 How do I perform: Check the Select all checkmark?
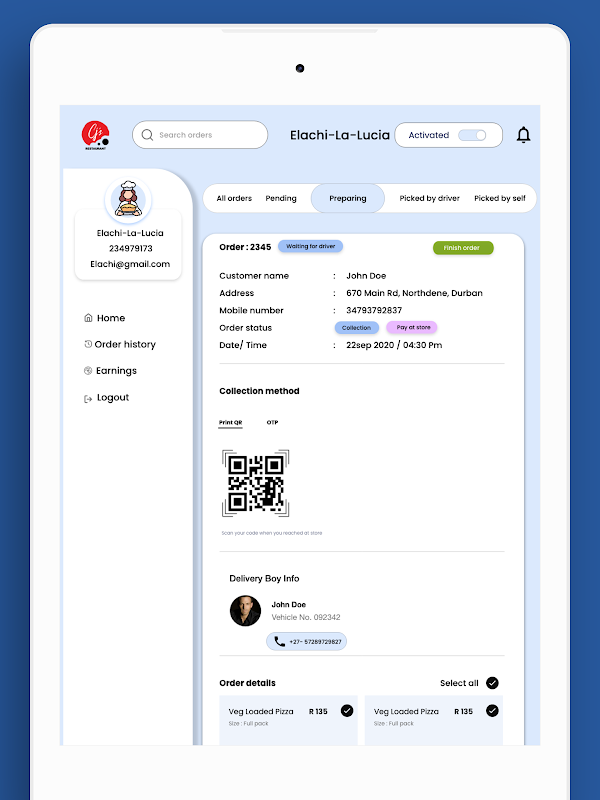pyautogui.click(x=492, y=683)
